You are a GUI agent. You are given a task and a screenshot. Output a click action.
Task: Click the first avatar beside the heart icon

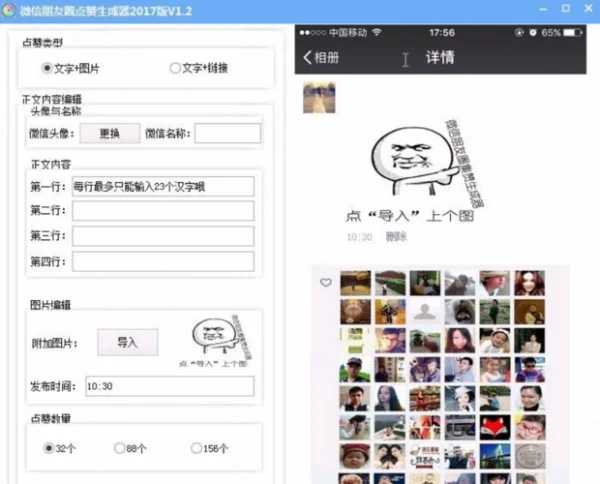point(355,283)
